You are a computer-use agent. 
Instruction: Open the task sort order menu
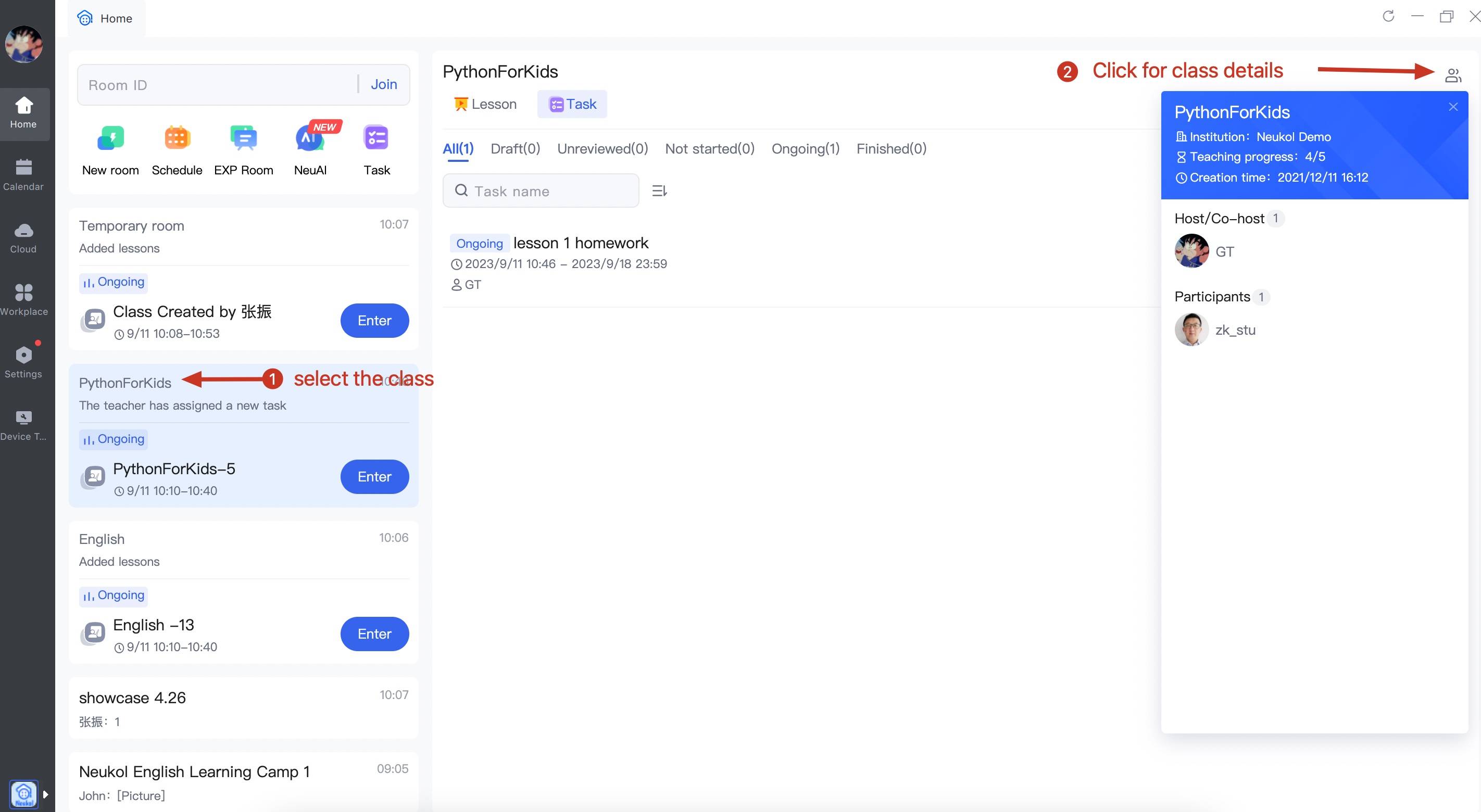click(x=659, y=191)
